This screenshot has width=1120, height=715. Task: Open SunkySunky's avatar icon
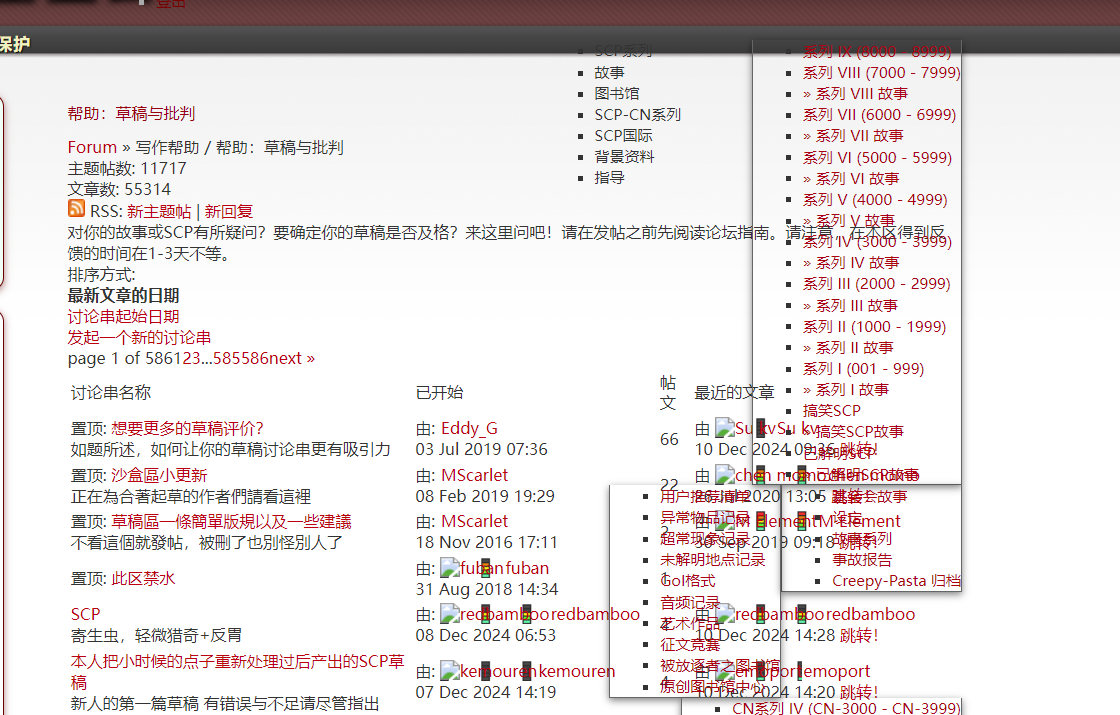coord(724,428)
